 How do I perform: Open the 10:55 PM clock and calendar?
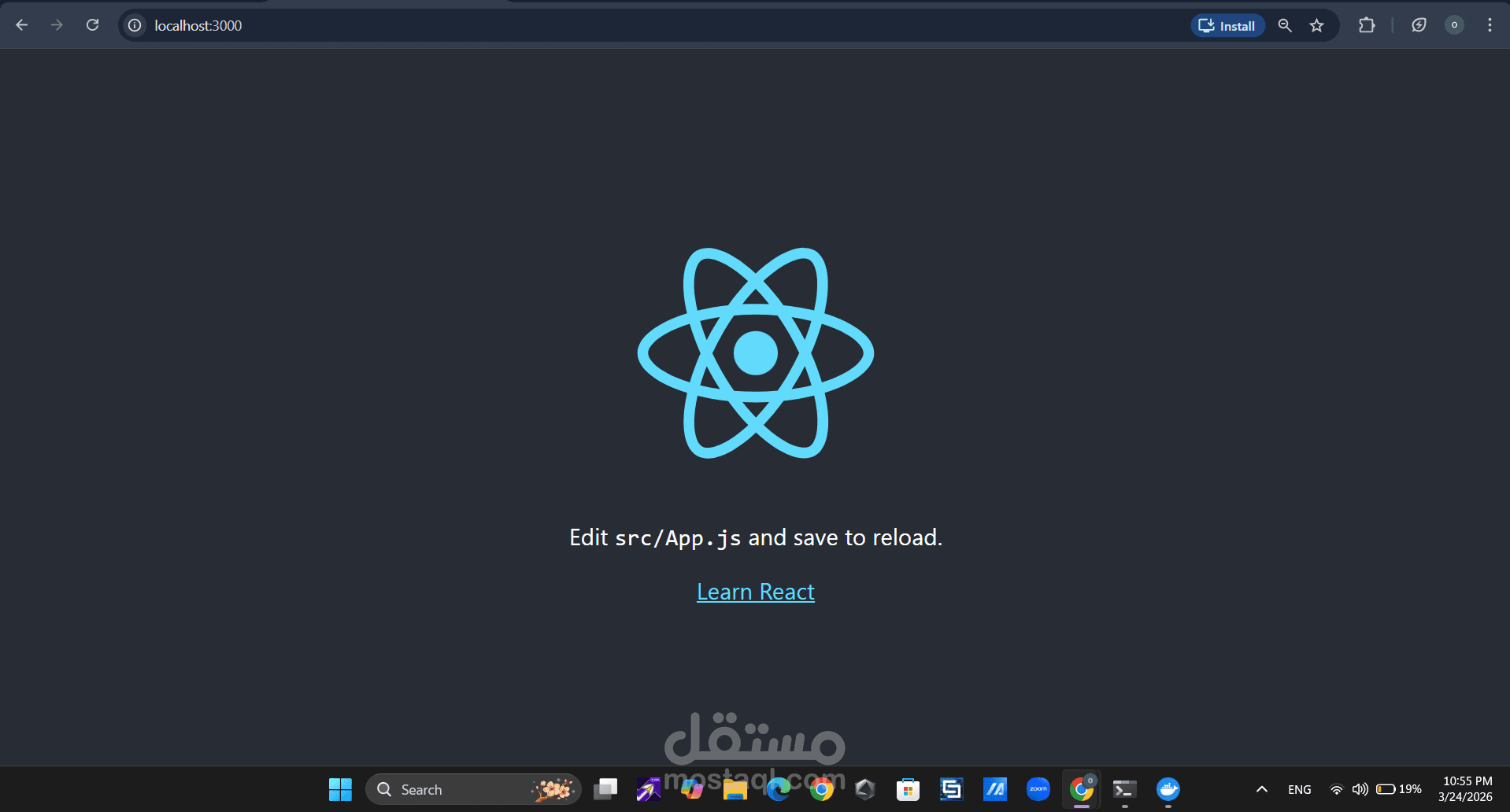click(1466, 789)
